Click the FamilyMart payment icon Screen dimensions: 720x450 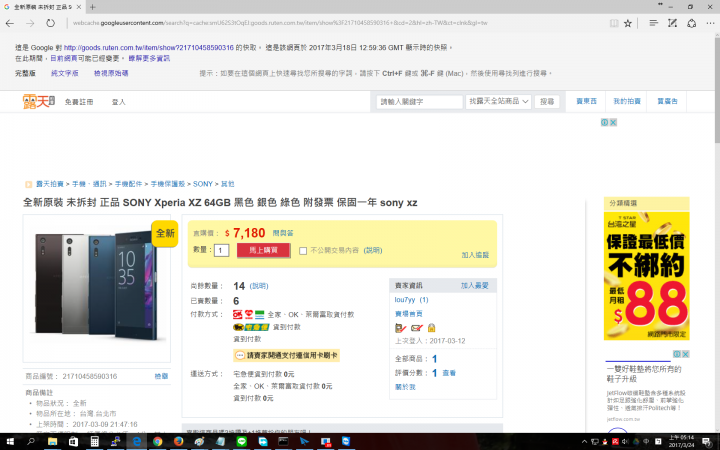tap(260, 315)
